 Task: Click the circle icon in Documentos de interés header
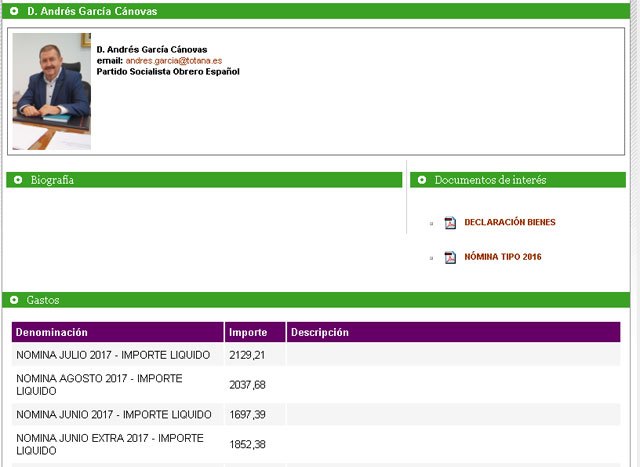[422, 180]
